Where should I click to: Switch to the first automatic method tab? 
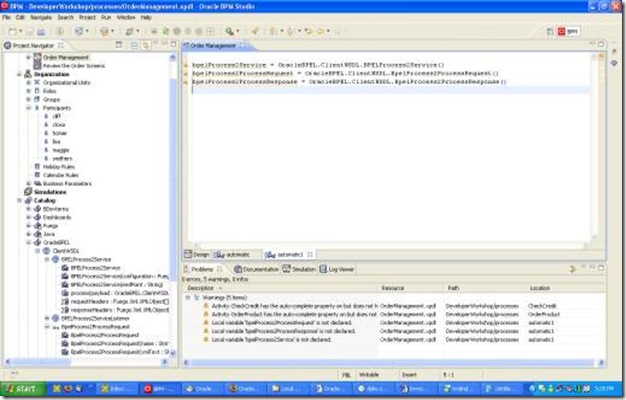(x=233, y=254)
